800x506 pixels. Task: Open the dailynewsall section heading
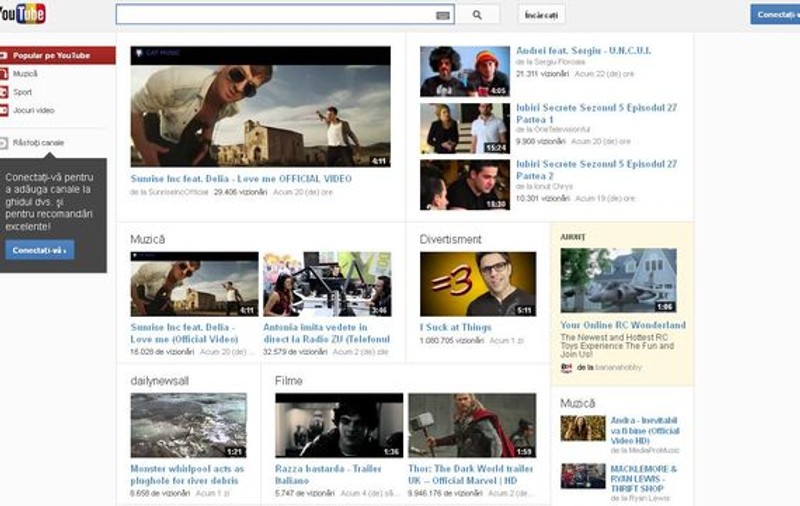160,381
